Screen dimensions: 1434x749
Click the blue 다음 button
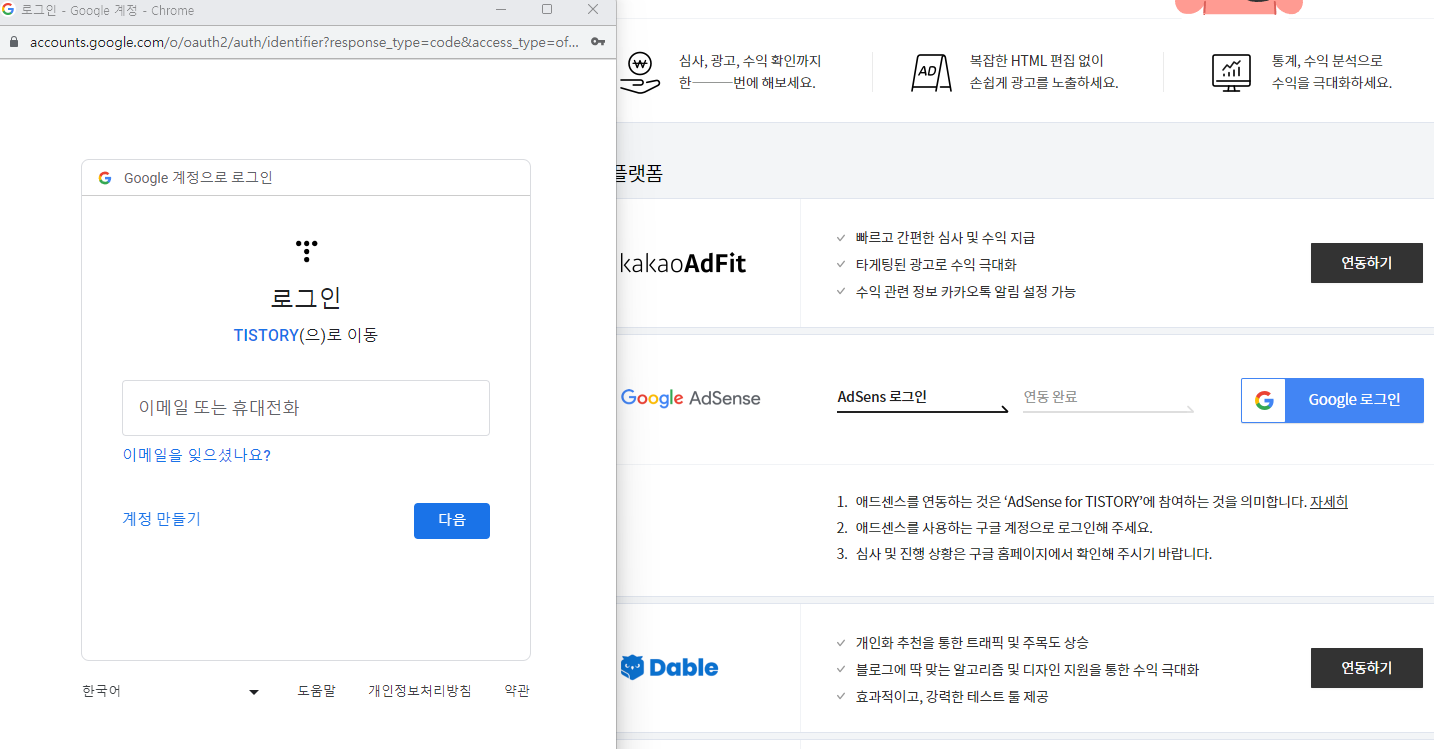click(452, 521)
